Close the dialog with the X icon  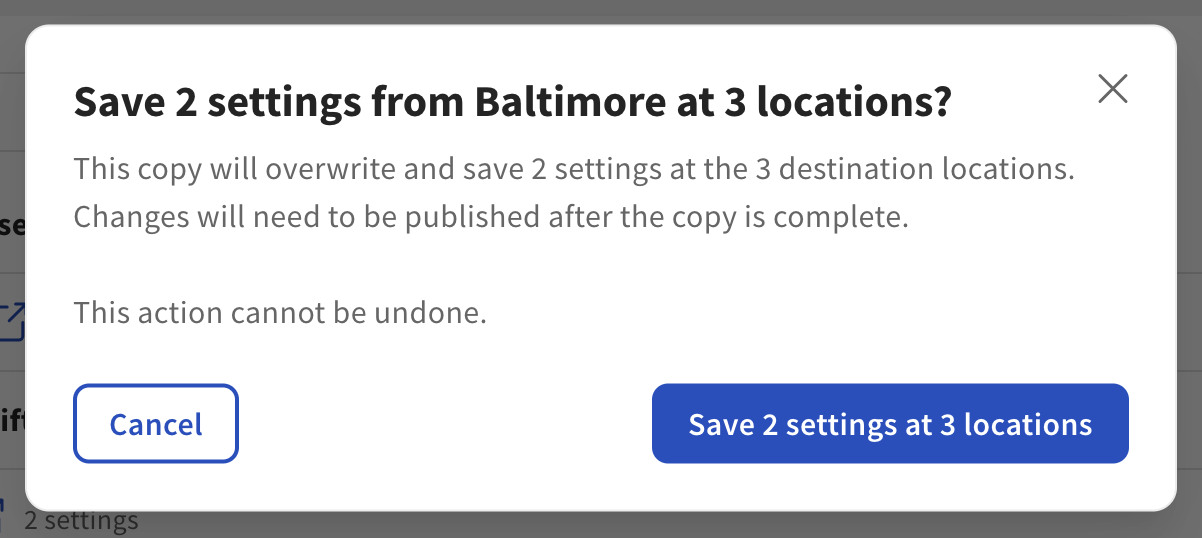1112,89
